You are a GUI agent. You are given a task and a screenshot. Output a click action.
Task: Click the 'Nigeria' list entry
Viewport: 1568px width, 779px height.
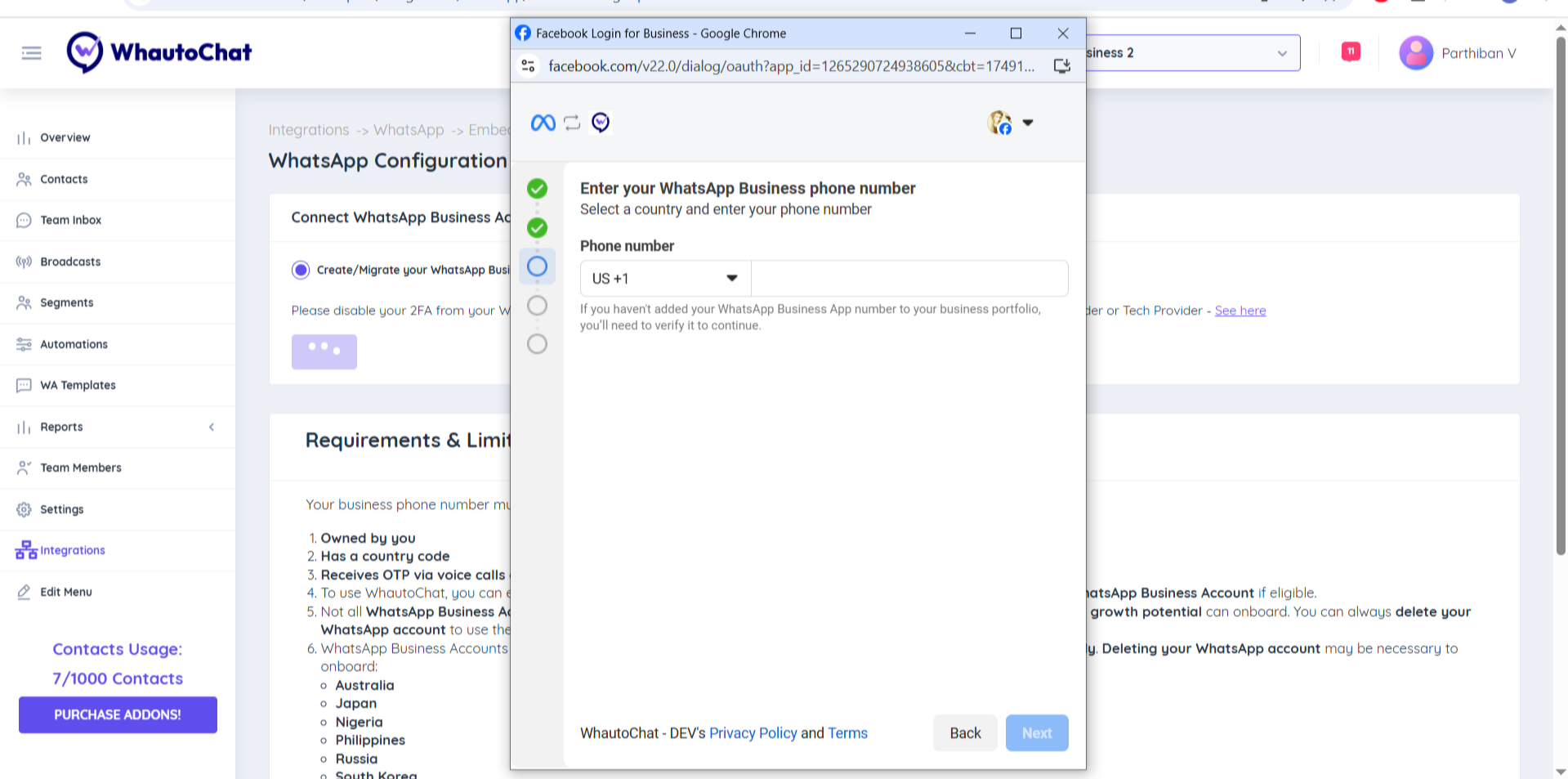point(359,722)
